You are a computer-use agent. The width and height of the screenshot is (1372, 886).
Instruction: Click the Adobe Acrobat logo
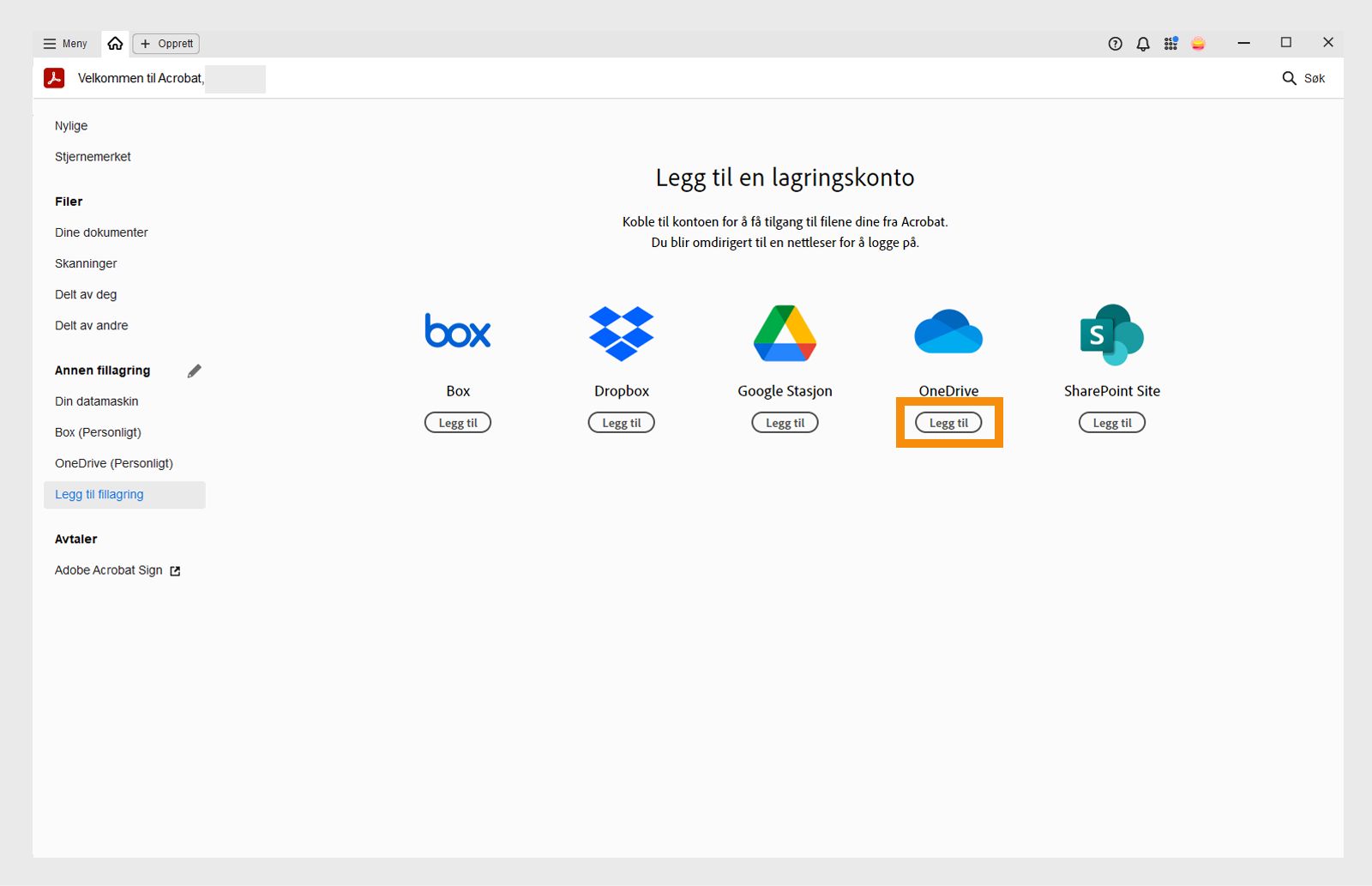point(54,78)
